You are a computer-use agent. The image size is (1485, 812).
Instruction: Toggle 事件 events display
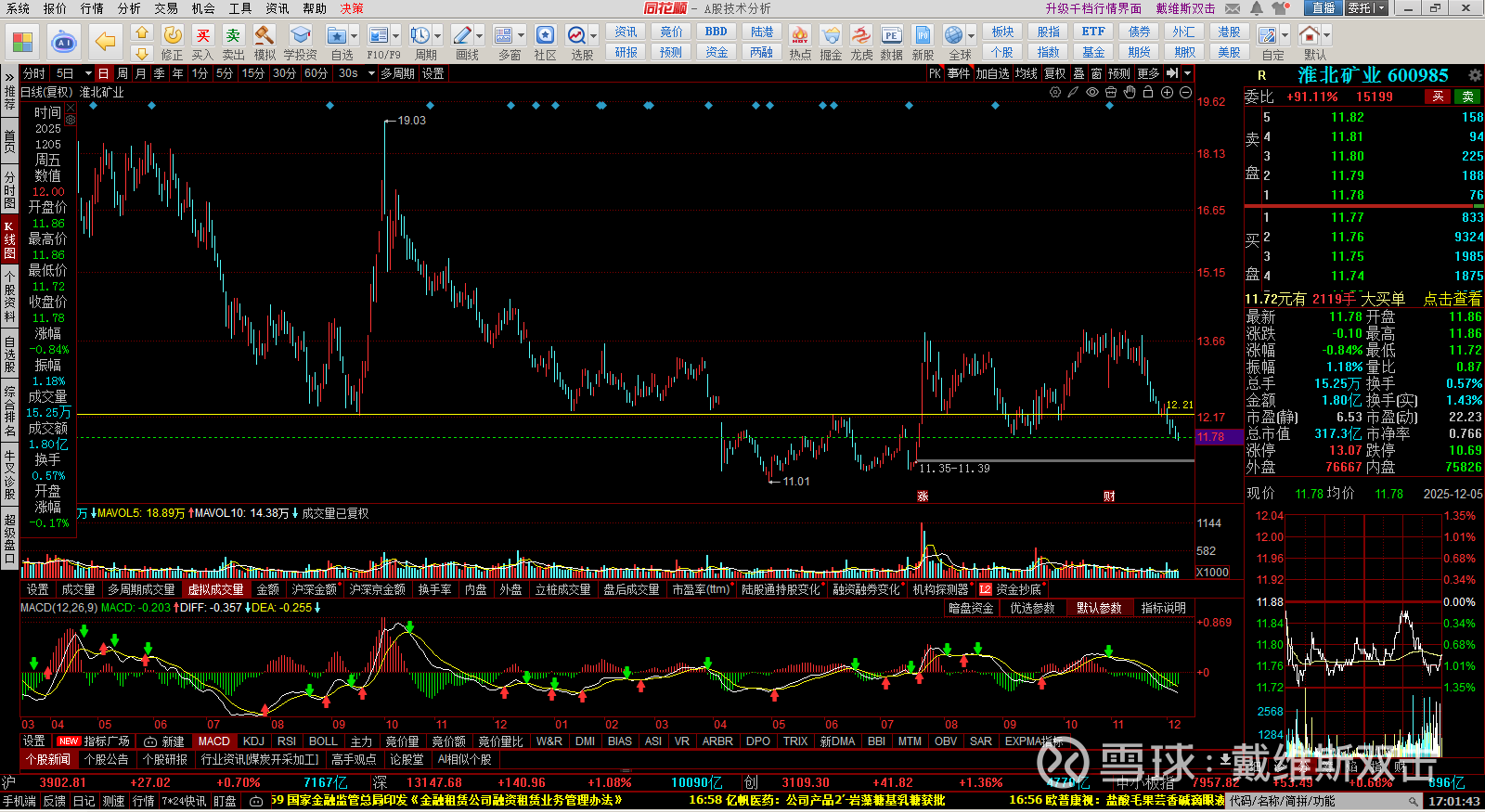pos(959,73)
